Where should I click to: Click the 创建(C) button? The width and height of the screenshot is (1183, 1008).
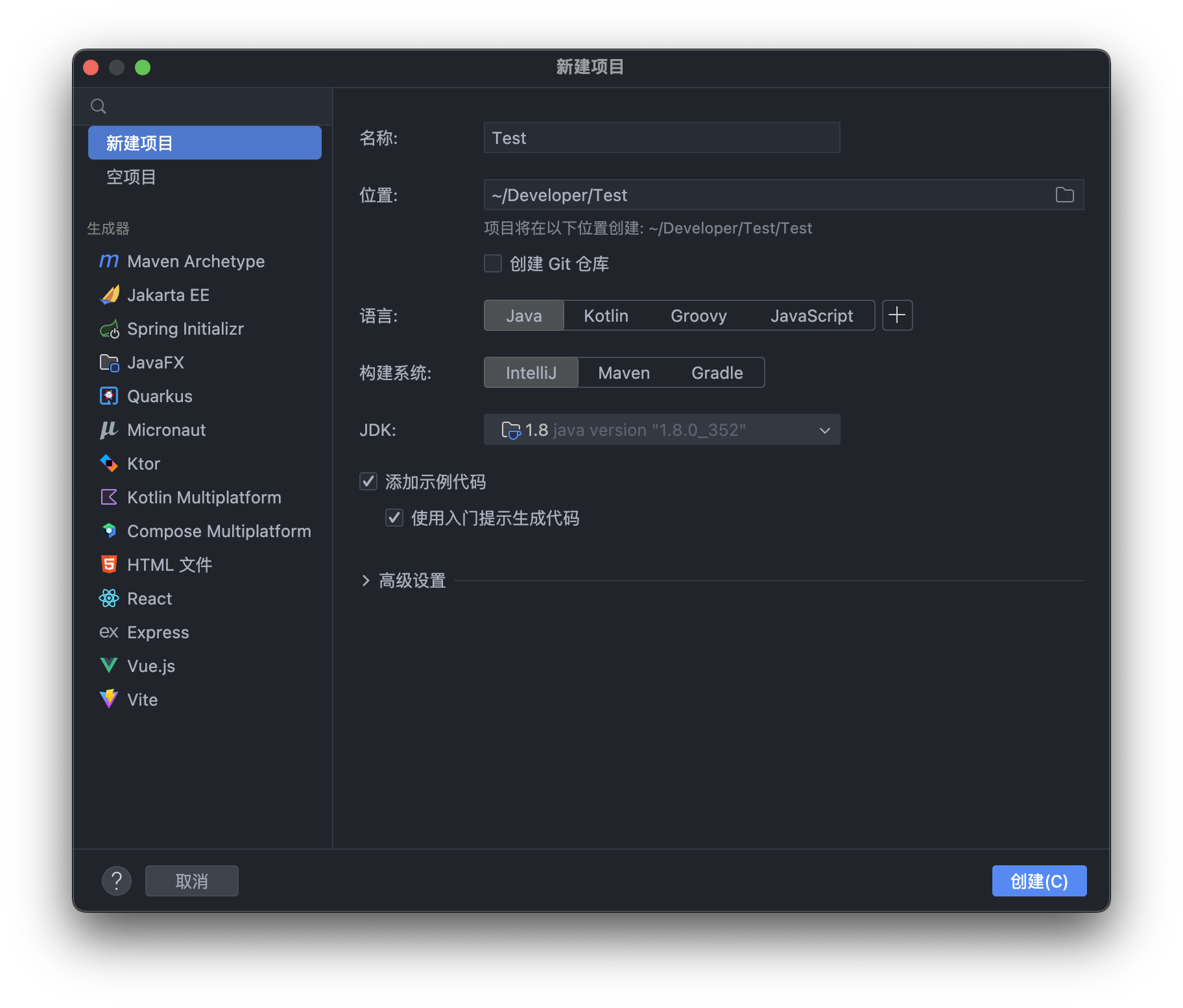point(1039,881)
